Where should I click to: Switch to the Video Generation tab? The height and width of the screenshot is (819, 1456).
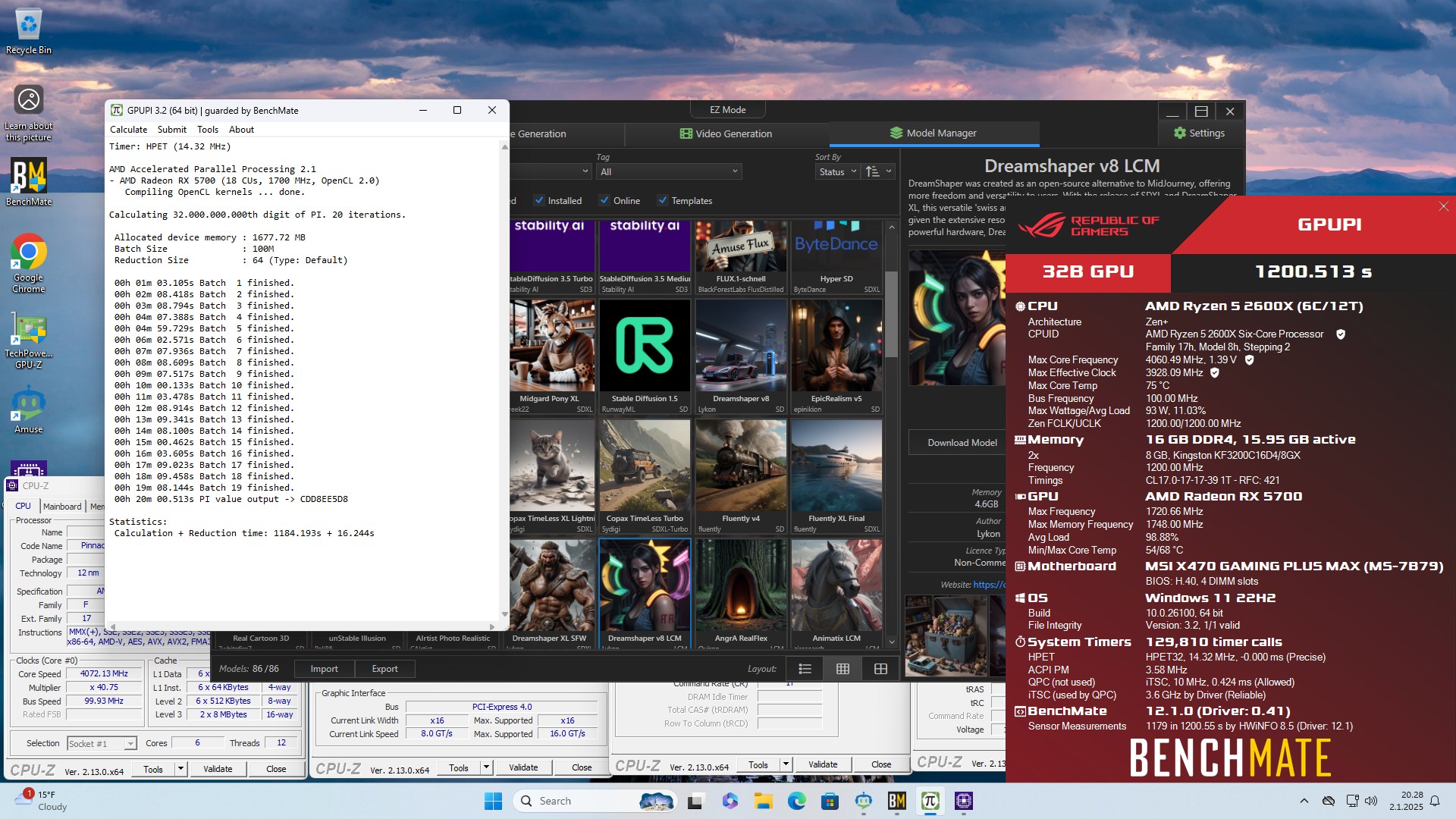[x=726, y=133]
